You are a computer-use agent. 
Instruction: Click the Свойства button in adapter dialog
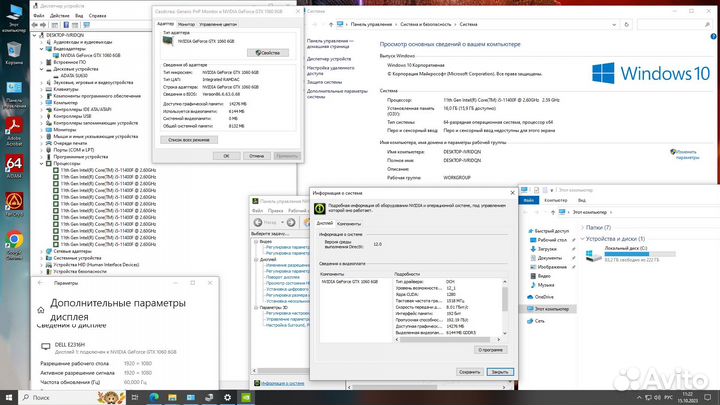point(268,53)
